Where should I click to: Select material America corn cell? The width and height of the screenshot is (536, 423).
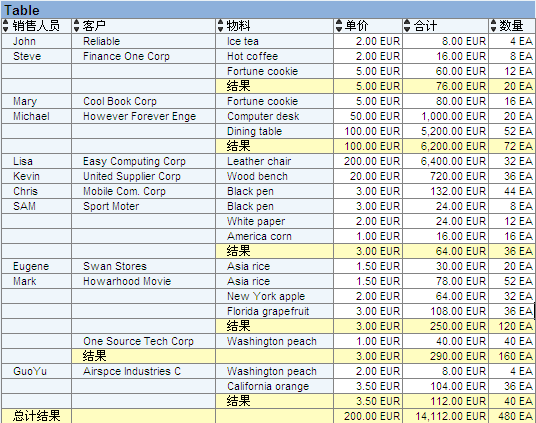(x=274, y=236)
